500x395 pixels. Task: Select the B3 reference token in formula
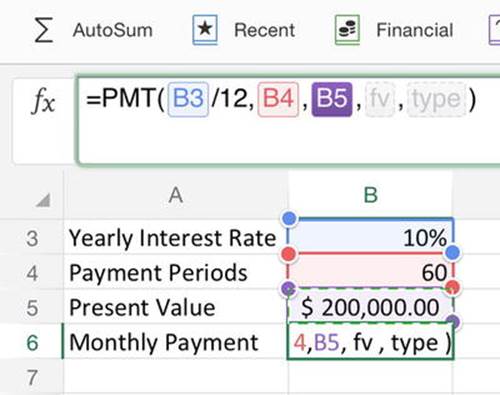188,99
